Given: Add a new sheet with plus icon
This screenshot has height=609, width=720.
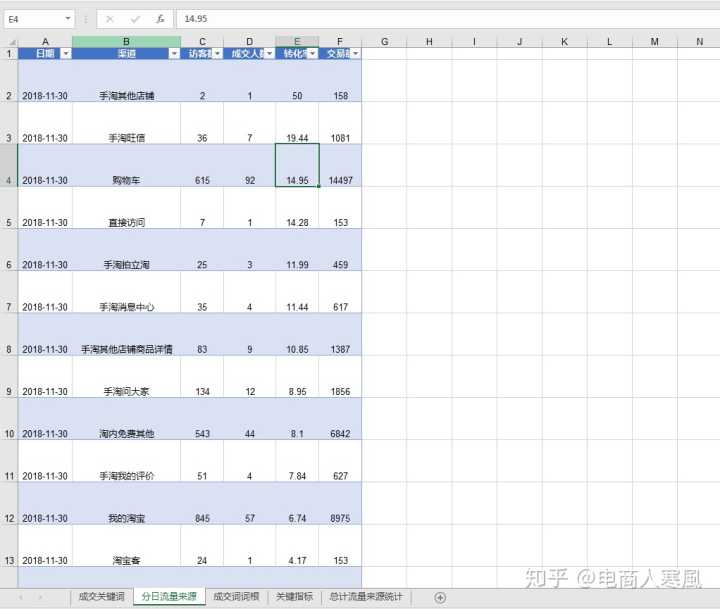Looking at the screenshot, I should coord(440,597).
